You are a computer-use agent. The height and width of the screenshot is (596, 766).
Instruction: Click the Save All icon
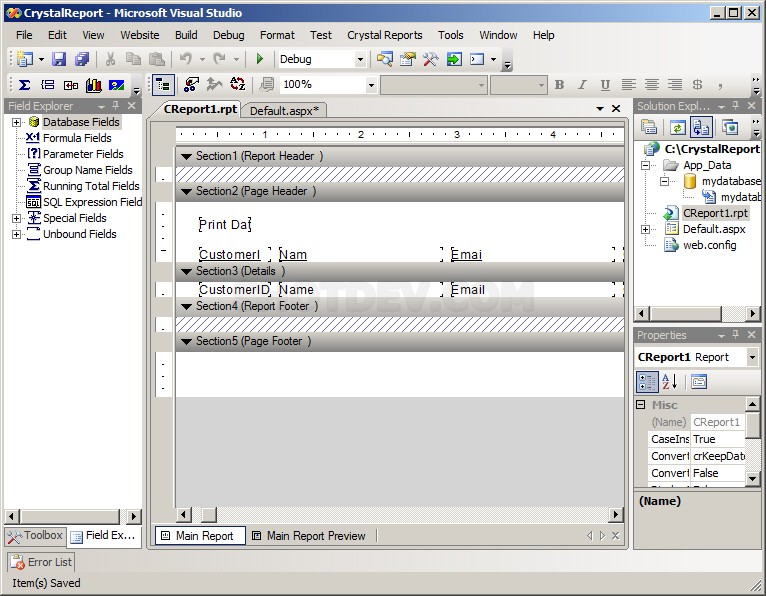pyautogui.click(x=82, y=59)
